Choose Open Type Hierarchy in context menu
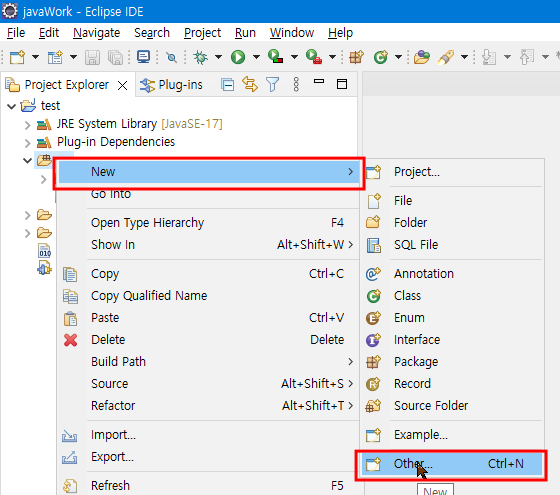 pos(209,223)
